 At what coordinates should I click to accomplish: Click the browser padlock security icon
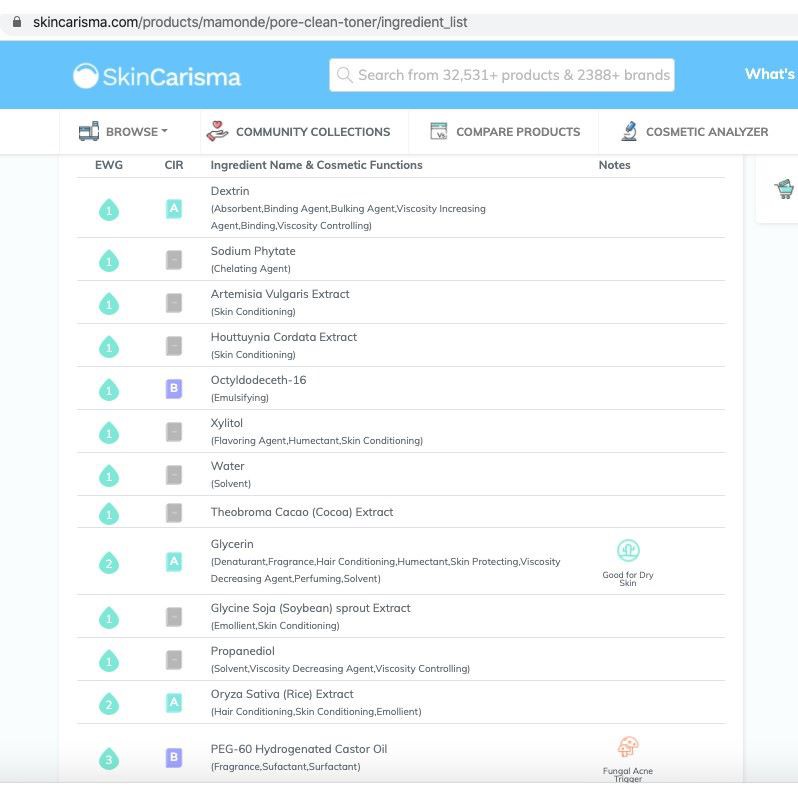click(16, 21)
